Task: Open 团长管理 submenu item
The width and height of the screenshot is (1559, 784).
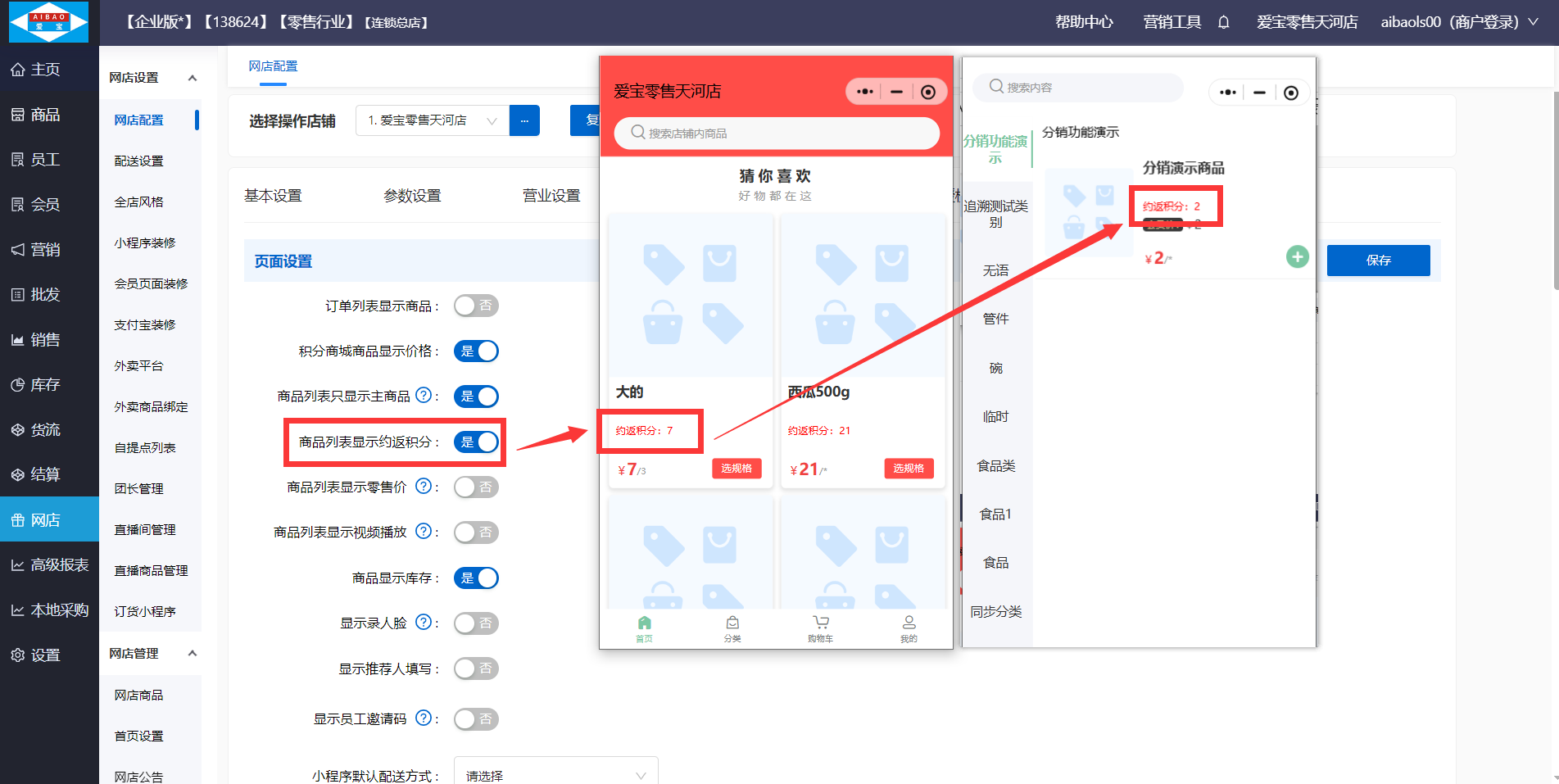Action: (x=138, y=489)
